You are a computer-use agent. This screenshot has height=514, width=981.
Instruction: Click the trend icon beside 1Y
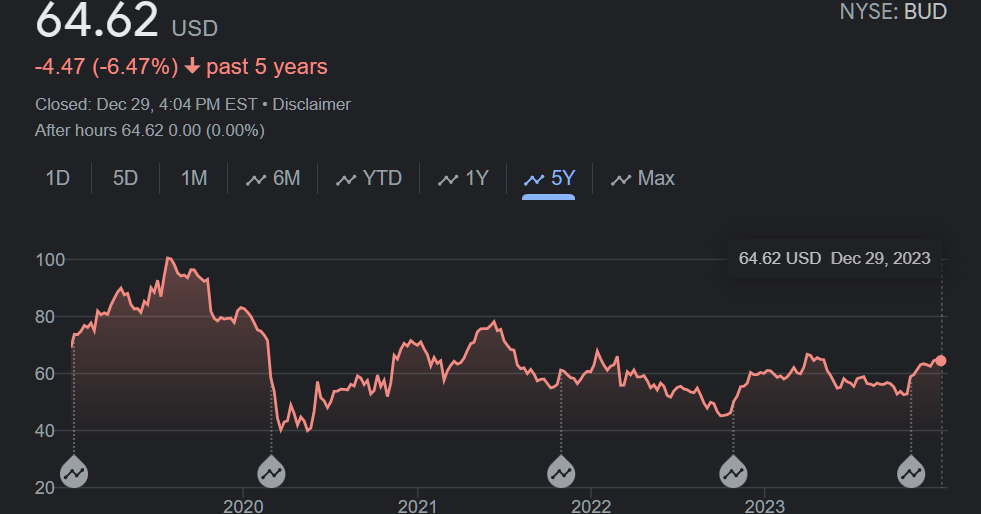448,180
